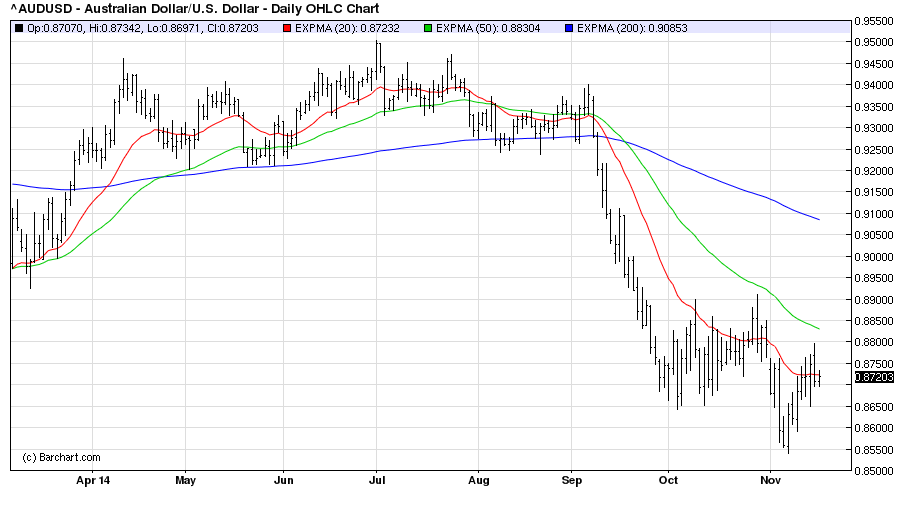Select the Sep marker on the date axis
The image size is (900, 511).
coord(571,480)
